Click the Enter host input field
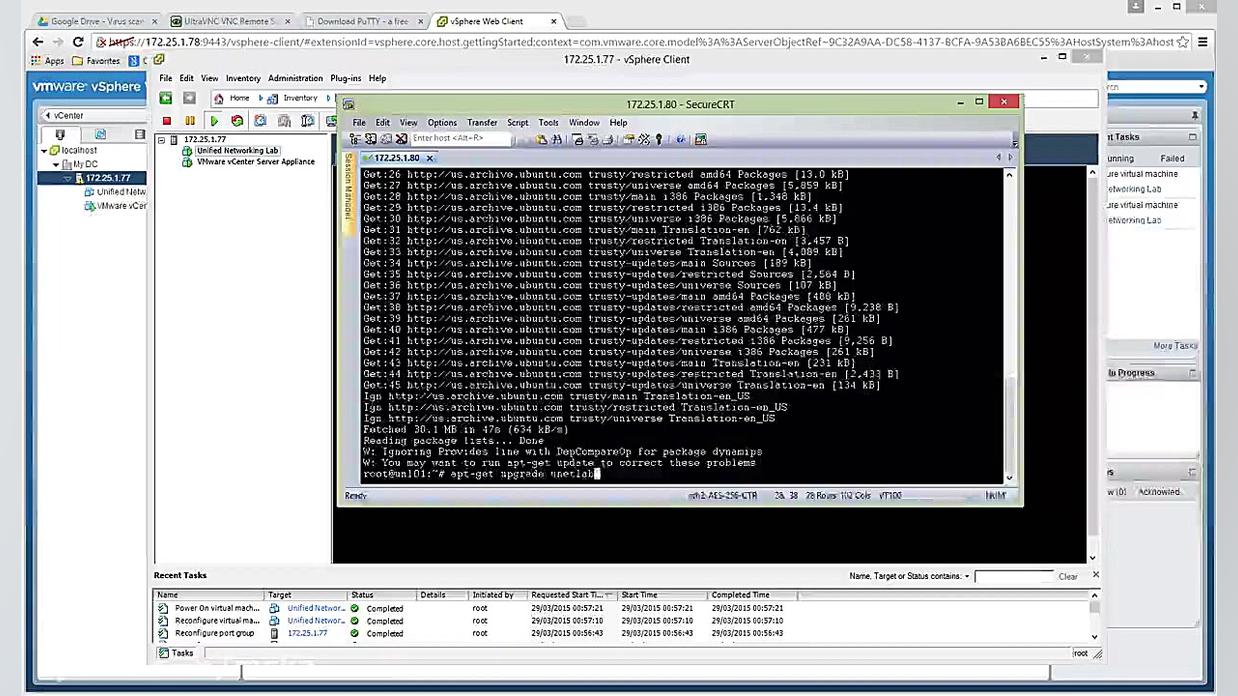This screenshot has height=696, width=1238. coord(460,139)
